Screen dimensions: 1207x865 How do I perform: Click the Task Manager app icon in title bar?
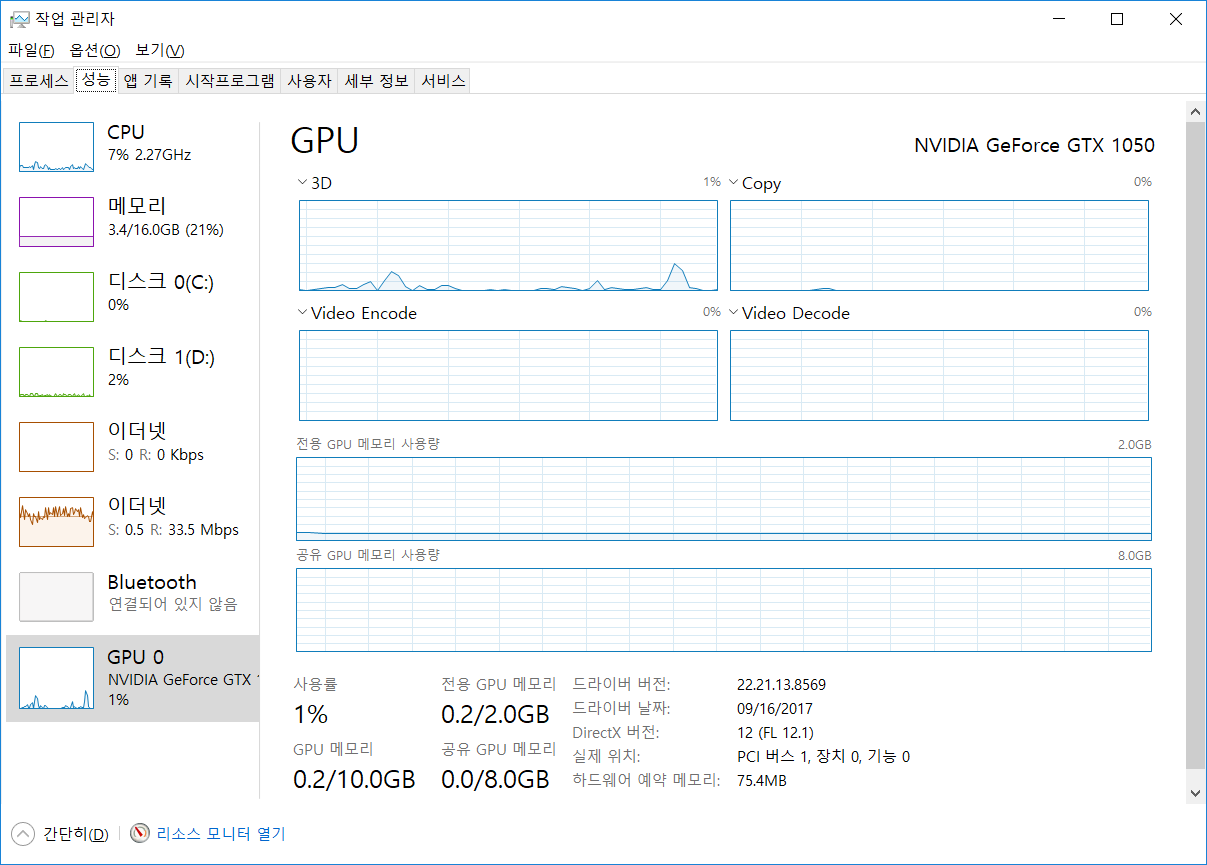click(19, 19)
